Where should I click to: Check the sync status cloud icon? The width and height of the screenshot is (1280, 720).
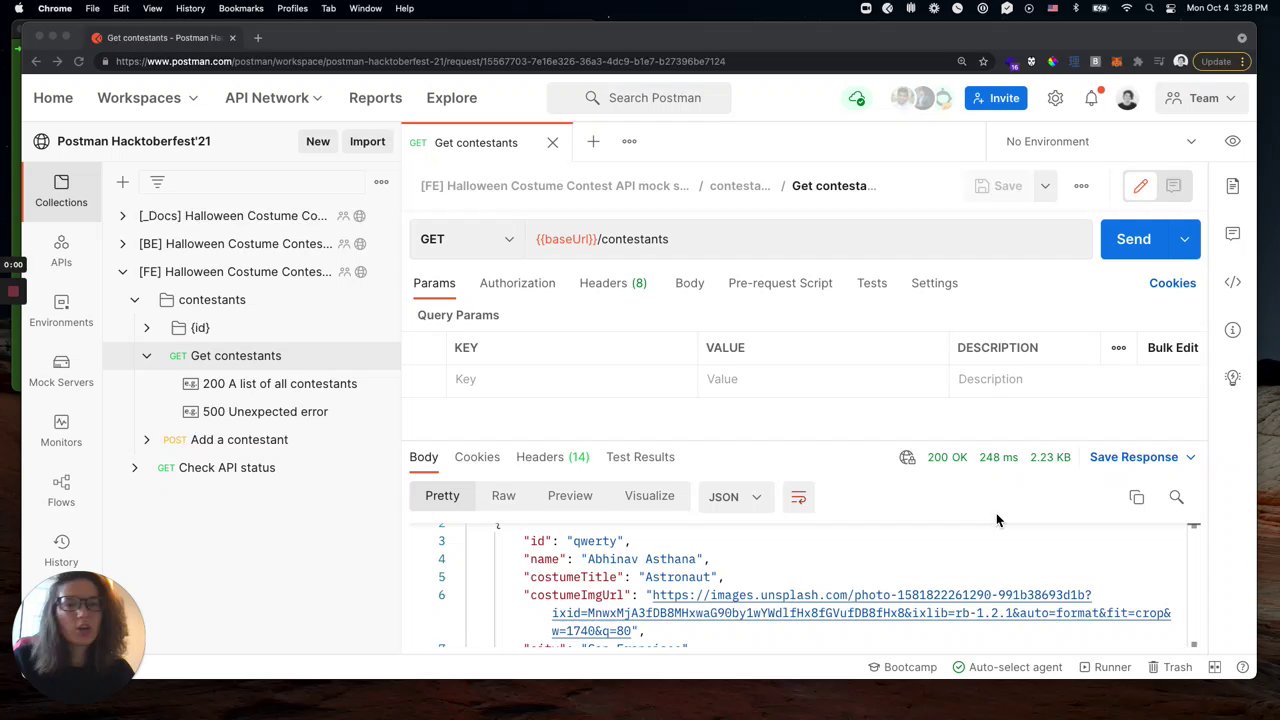coord(857,98)
